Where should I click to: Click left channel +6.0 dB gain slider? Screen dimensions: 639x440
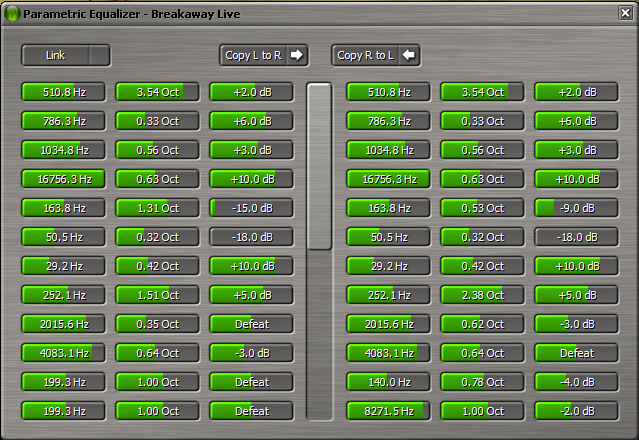(252, 121)
